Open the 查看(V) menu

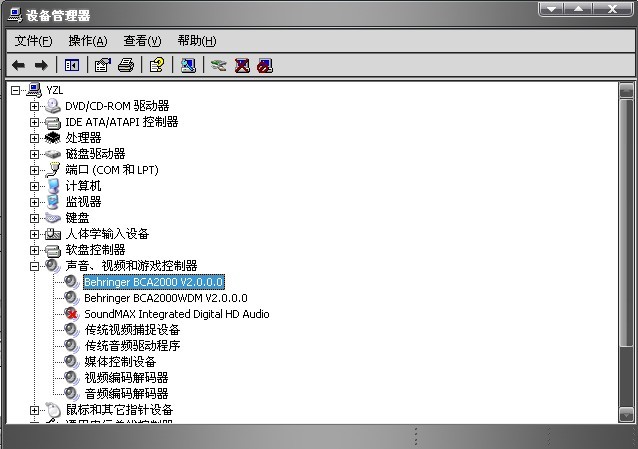pyautogui.click(x=142, y=41)
